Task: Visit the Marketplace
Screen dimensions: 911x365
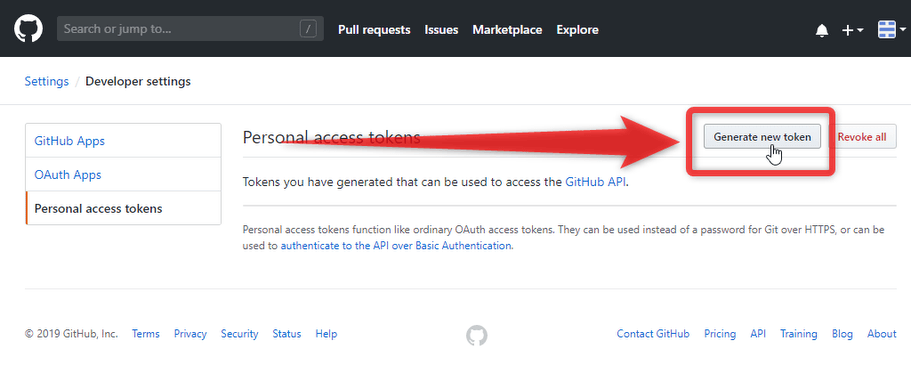Action: click(507, 30)
